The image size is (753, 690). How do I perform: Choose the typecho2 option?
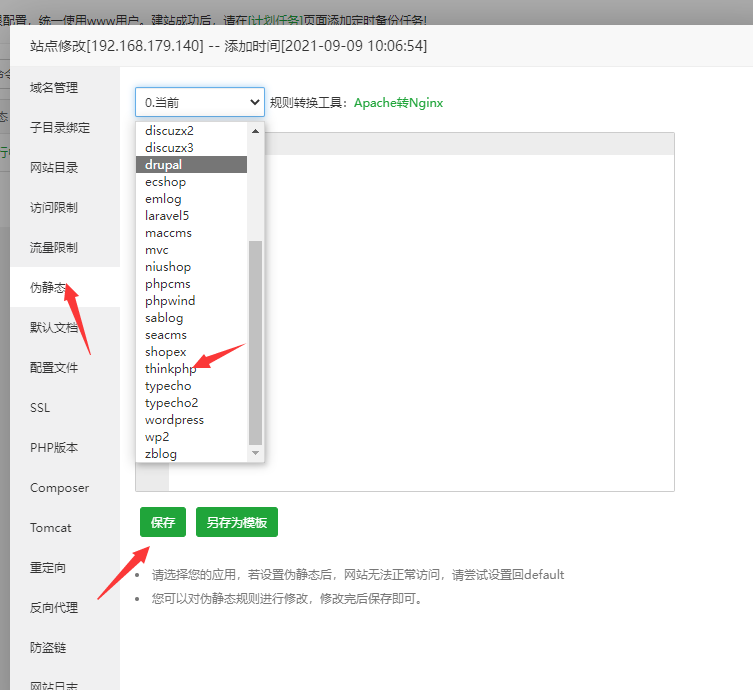[192, 403]
